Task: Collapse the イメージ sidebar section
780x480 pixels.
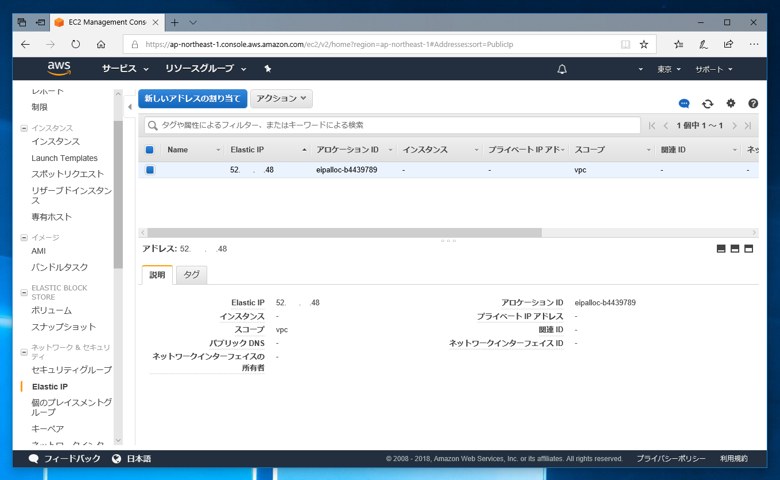Action: pos(24,238)
